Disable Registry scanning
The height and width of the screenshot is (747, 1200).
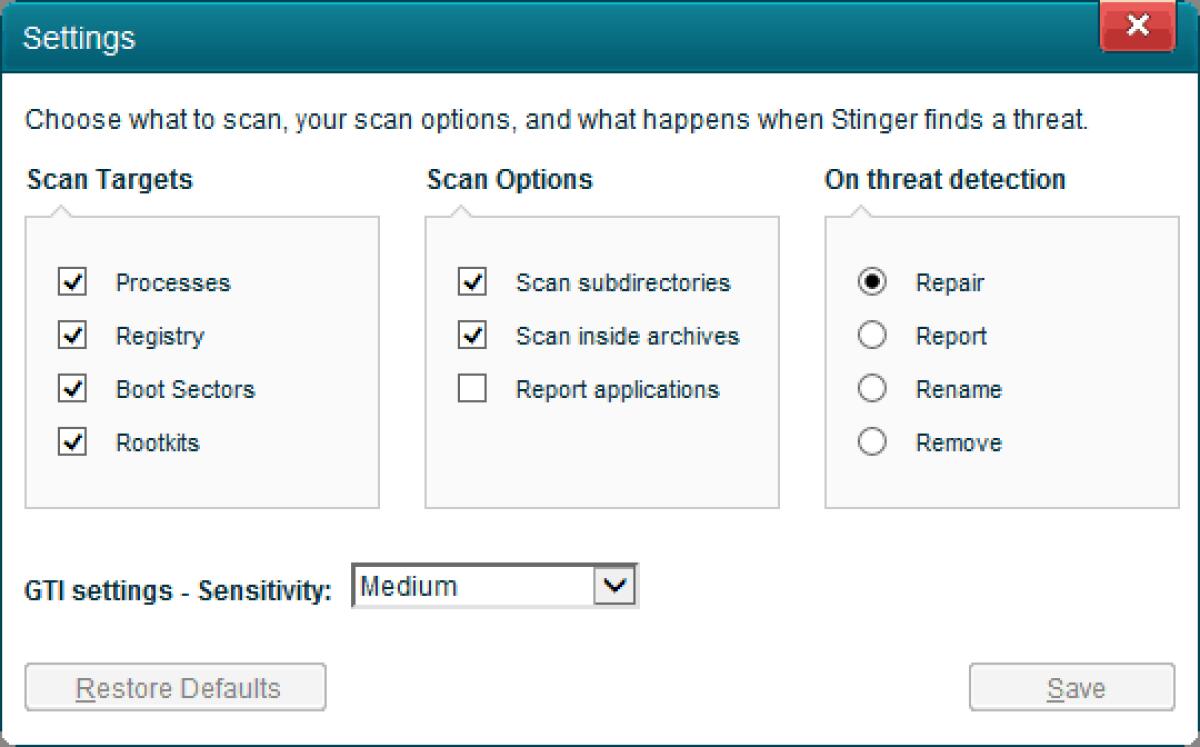[70, 336]
